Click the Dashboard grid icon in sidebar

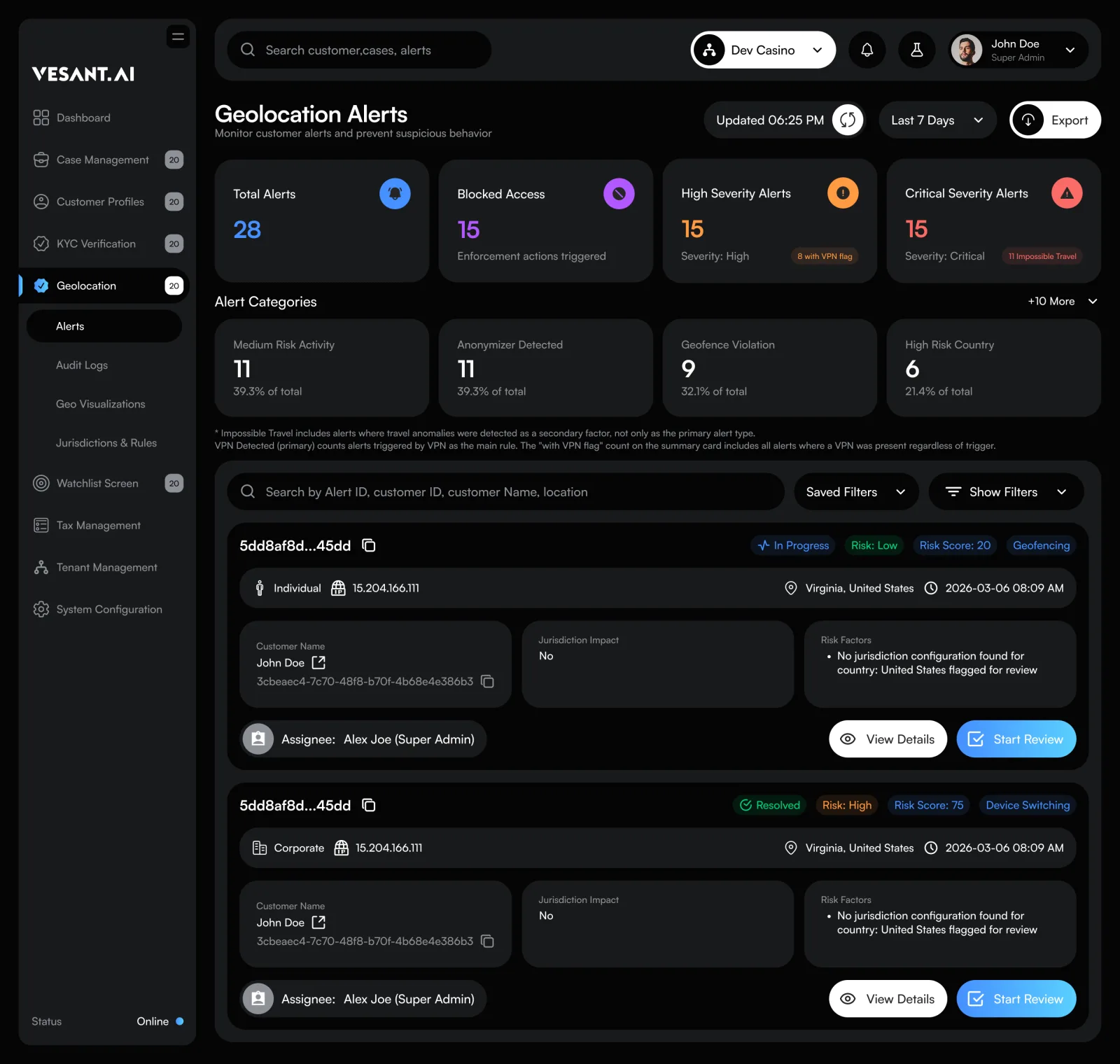click(41, 118)
